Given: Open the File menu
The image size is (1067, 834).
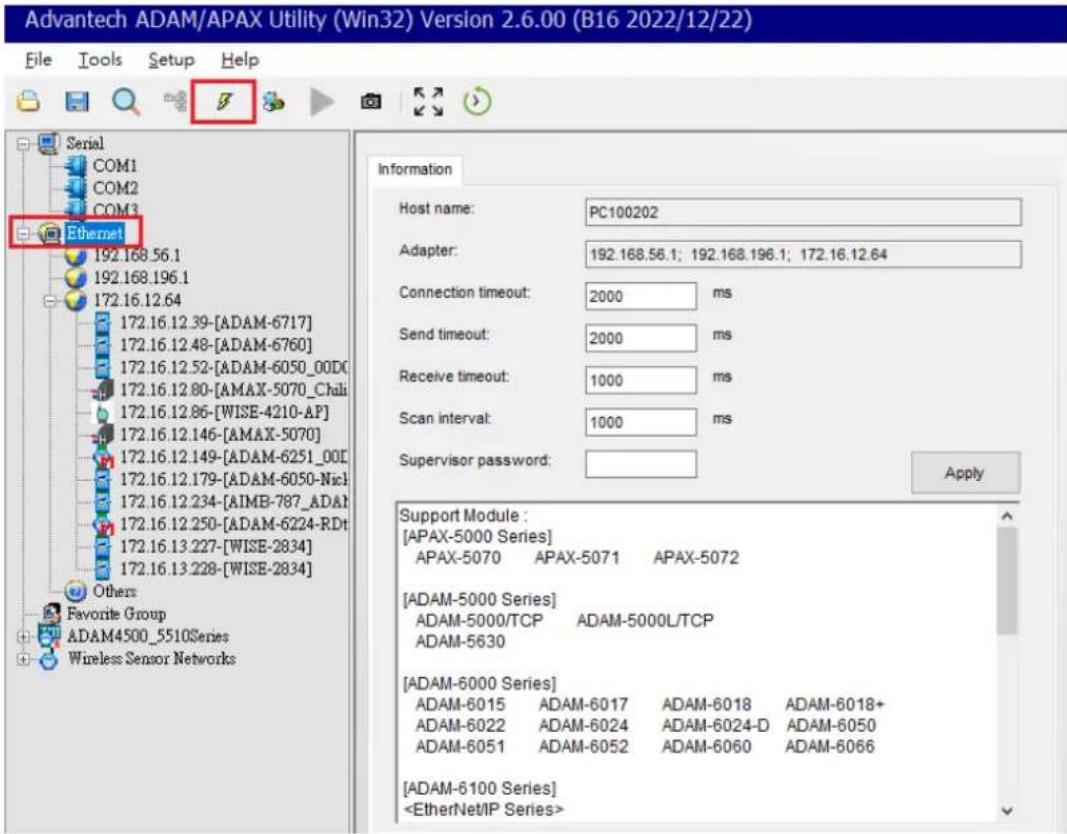Looking at the screenshot, I should [x=38, y=60].
